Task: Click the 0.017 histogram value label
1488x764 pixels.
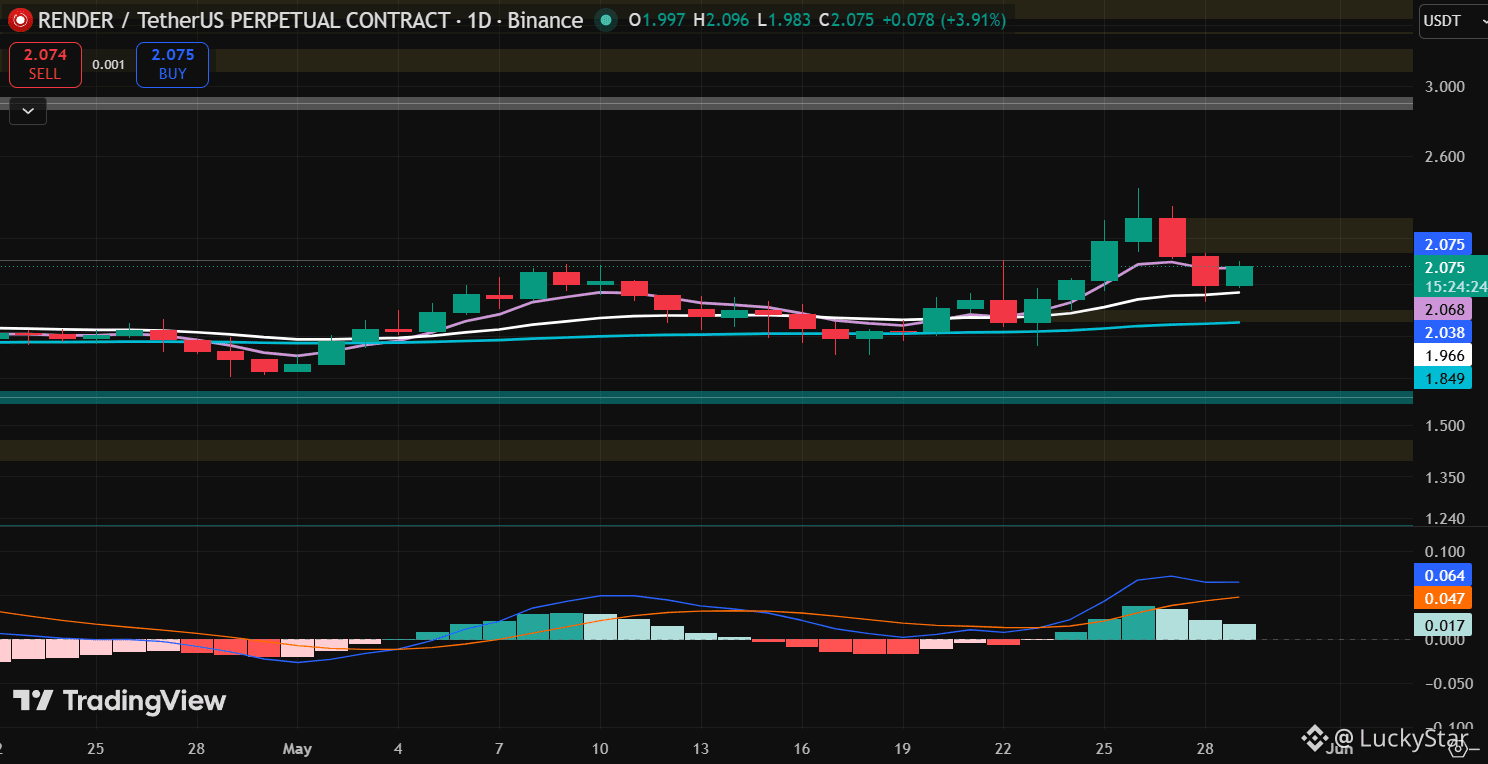Action: pos(1444,626)
